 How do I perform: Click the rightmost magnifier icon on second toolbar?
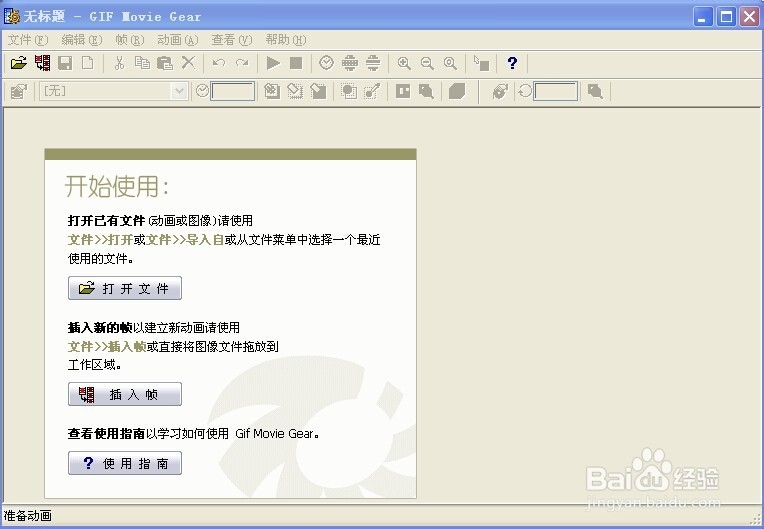pyautogui.click(x=595, y=91)
